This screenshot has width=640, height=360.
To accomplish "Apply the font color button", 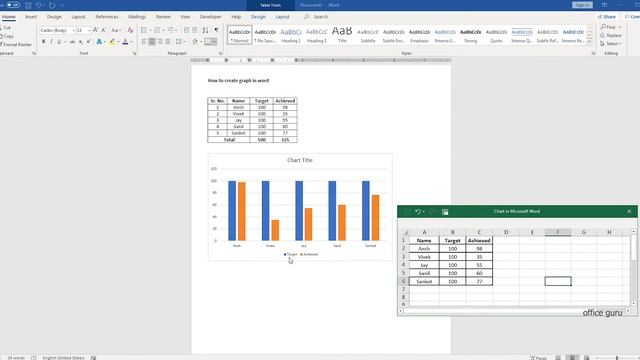I will (x=125, y=42).
